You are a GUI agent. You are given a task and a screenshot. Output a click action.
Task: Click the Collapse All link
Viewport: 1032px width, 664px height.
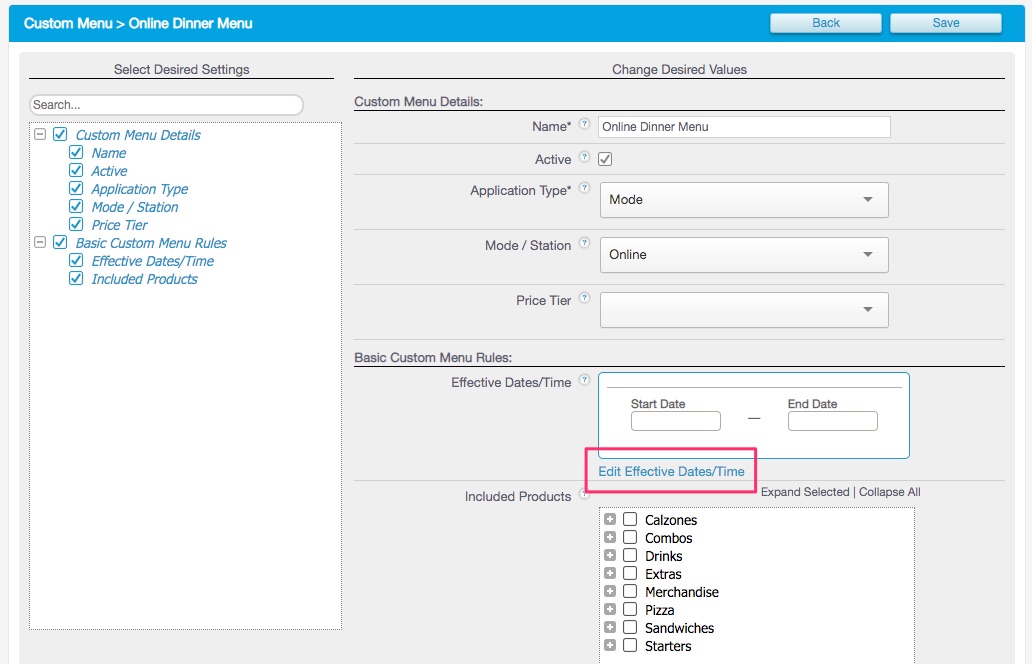(x=889, y=491)
